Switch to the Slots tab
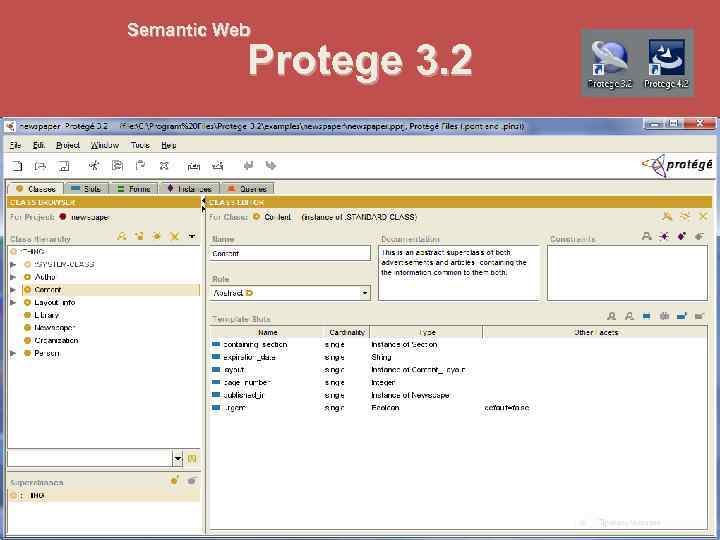 pos(86,189)
